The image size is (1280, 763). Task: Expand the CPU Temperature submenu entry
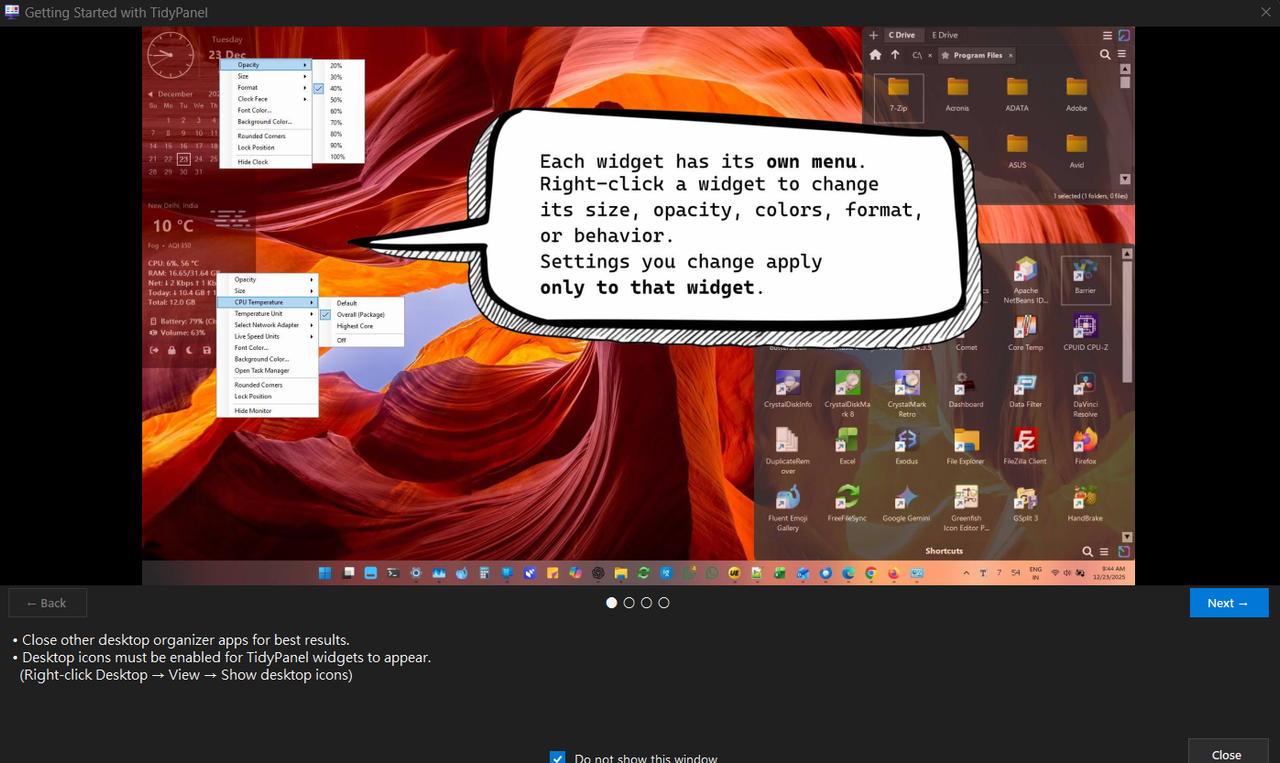point(267,302)
